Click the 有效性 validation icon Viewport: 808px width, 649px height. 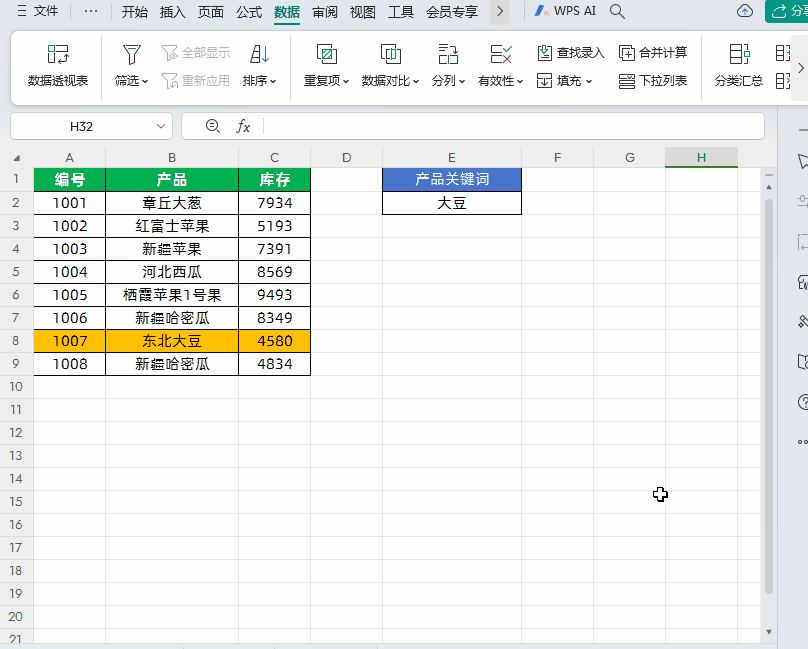click(500, 54)
